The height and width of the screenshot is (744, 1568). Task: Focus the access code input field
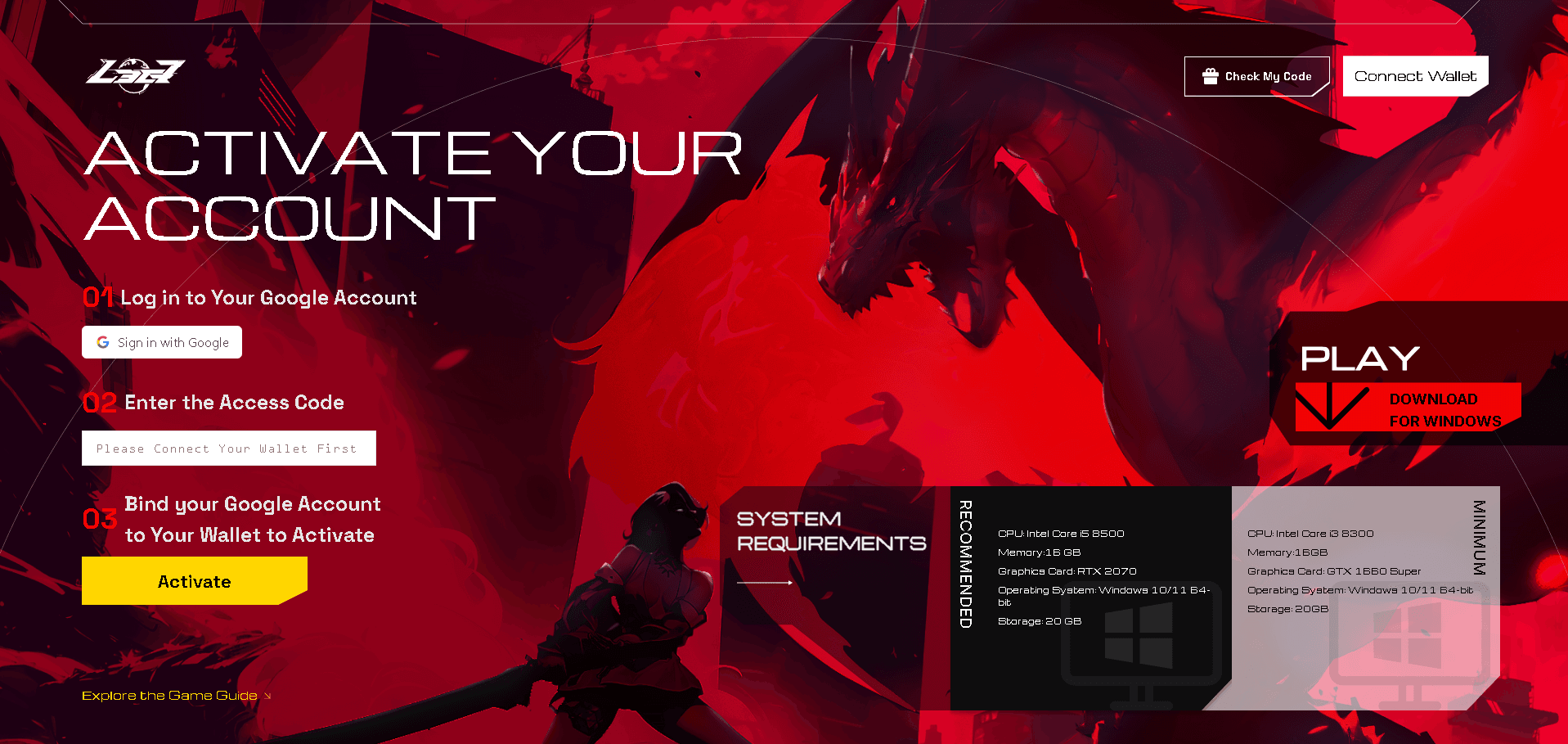pos(229,449)
